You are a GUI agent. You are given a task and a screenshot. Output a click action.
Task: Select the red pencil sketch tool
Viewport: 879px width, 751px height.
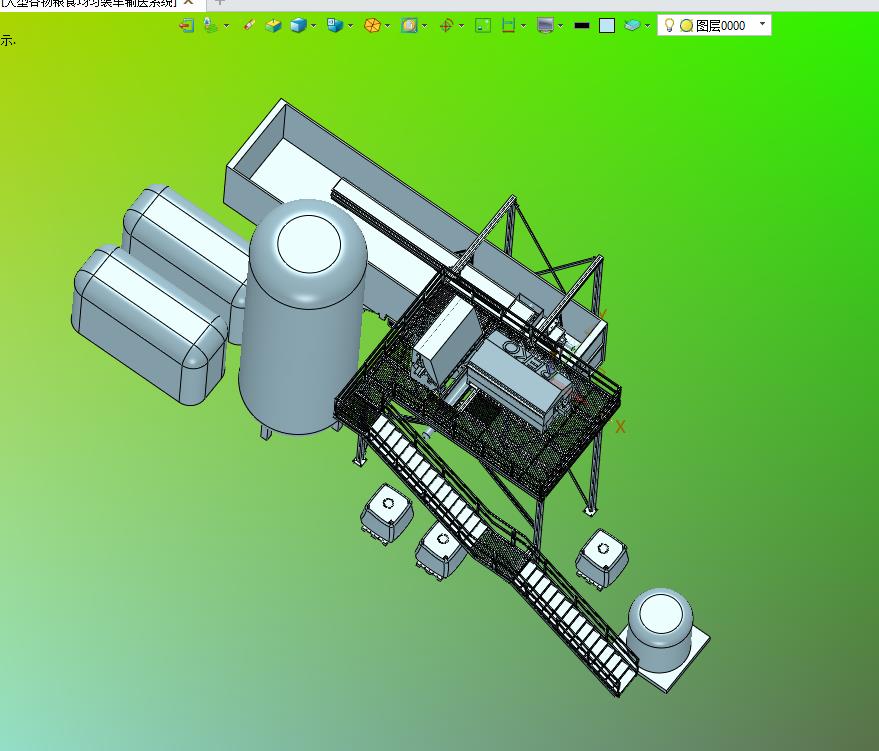tap(249, 25)
